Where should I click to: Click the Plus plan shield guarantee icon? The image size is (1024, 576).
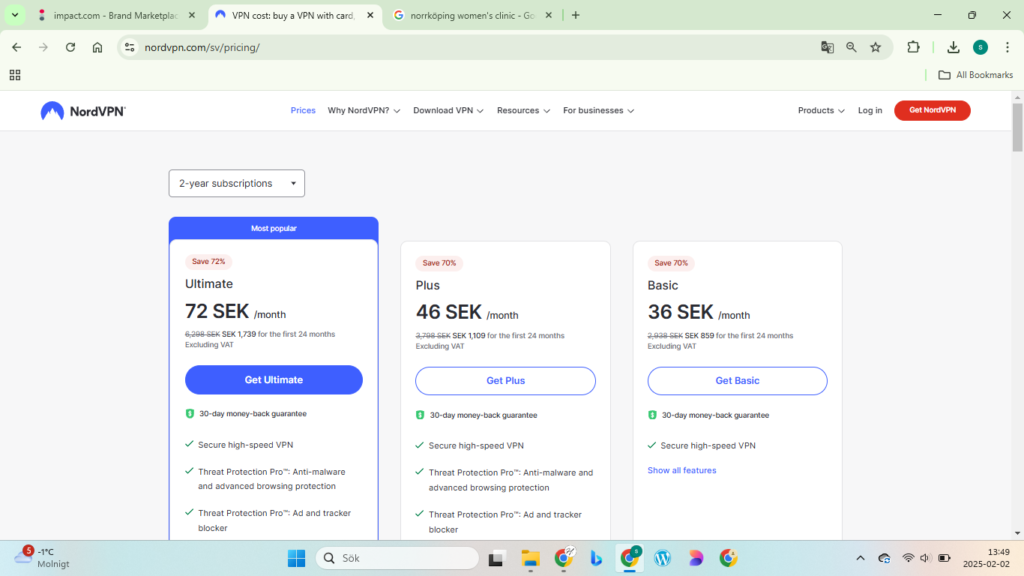tap(420, 415)
